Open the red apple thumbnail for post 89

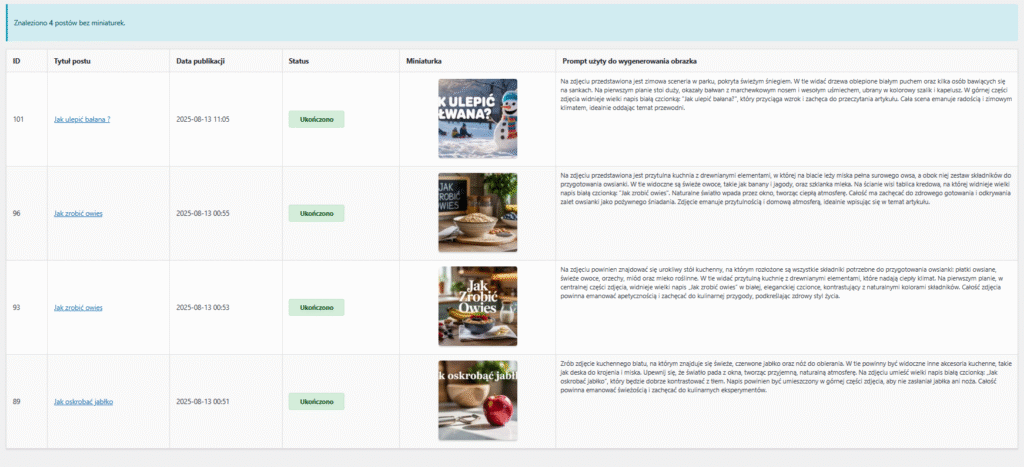[477, 400]
